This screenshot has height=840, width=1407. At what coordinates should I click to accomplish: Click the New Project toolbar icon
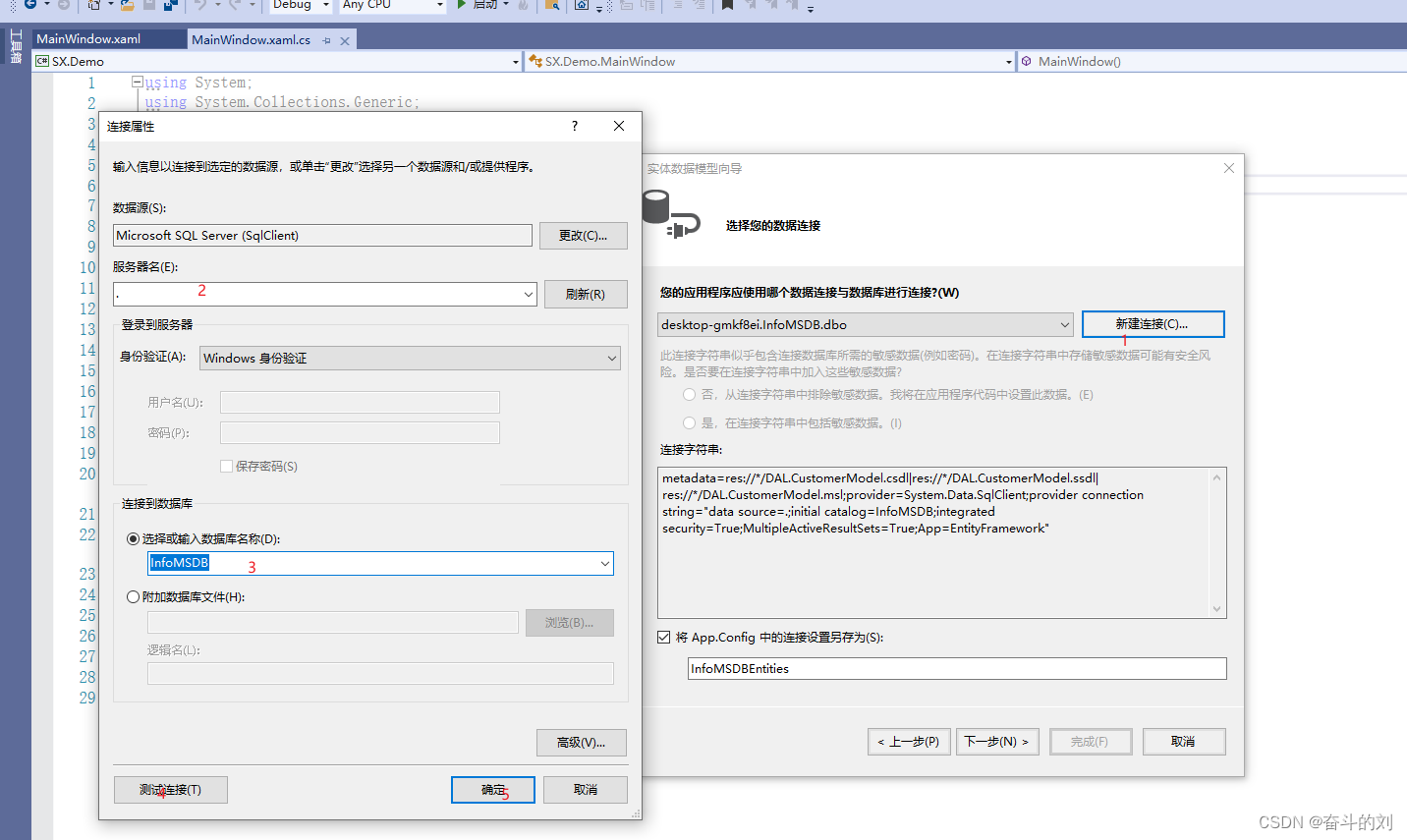(x=92, y=8)
